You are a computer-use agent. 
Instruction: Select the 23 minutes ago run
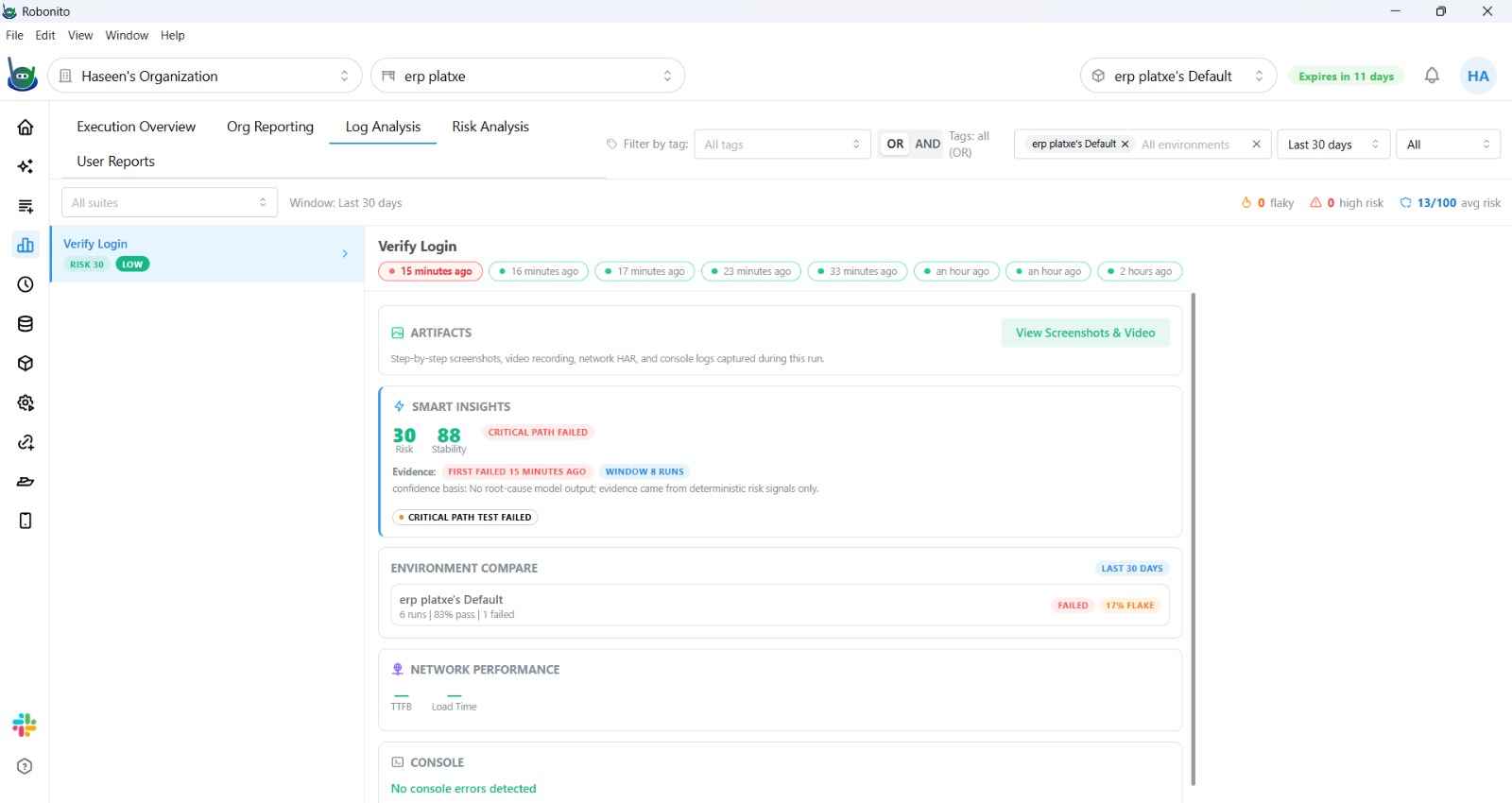pyautogui.click(x=751, y=271)
